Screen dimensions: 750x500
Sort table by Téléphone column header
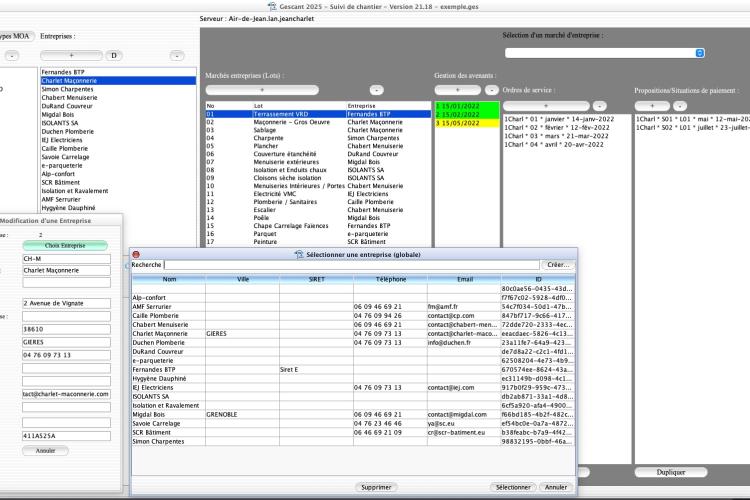click(x=391, y=279)
